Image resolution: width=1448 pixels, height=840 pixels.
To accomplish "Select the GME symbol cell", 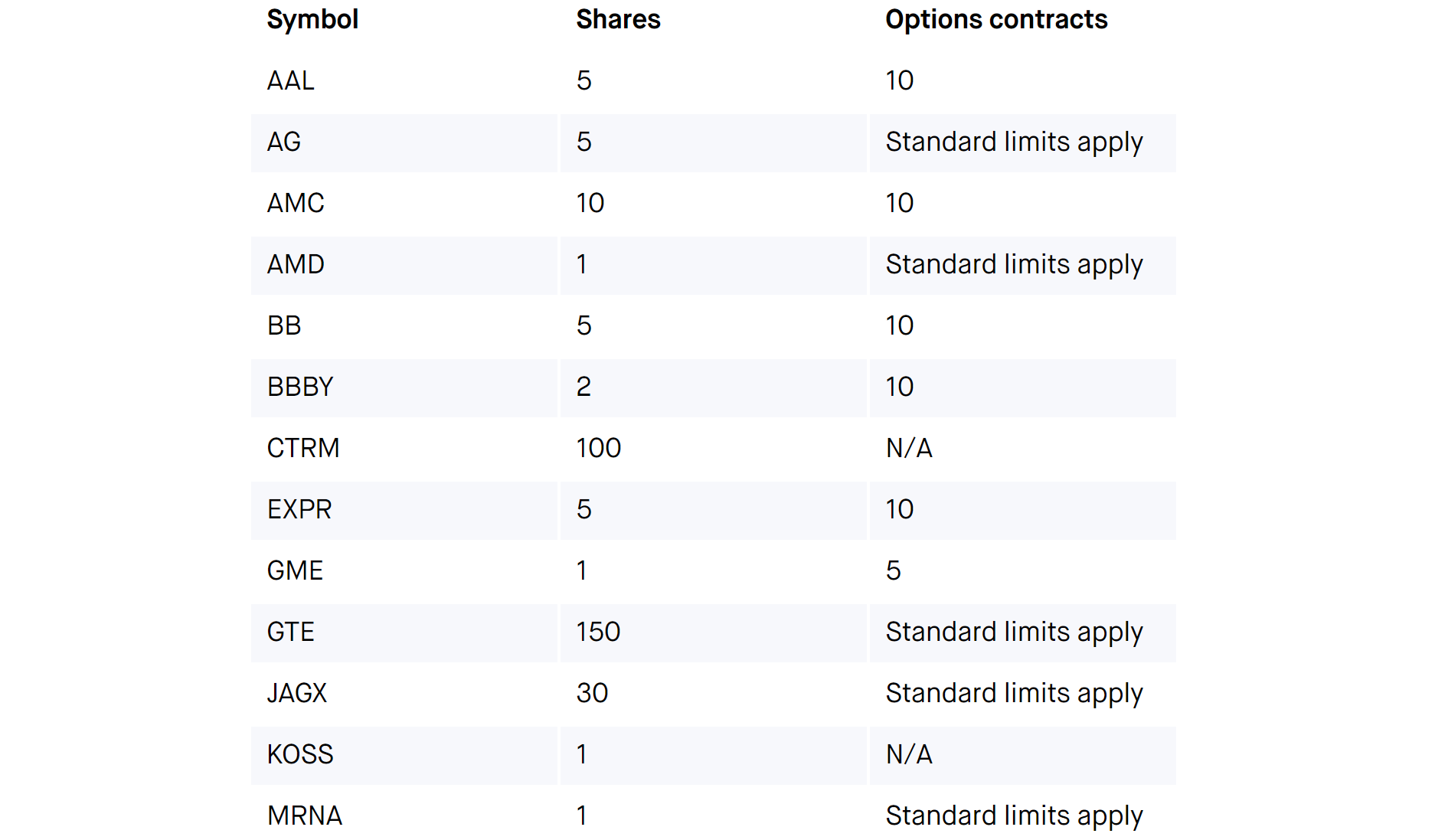I will (295, 571).
